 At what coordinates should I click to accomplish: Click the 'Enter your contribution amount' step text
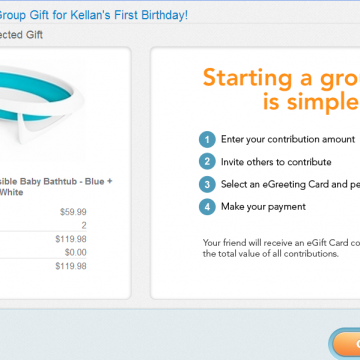point(288,139)
